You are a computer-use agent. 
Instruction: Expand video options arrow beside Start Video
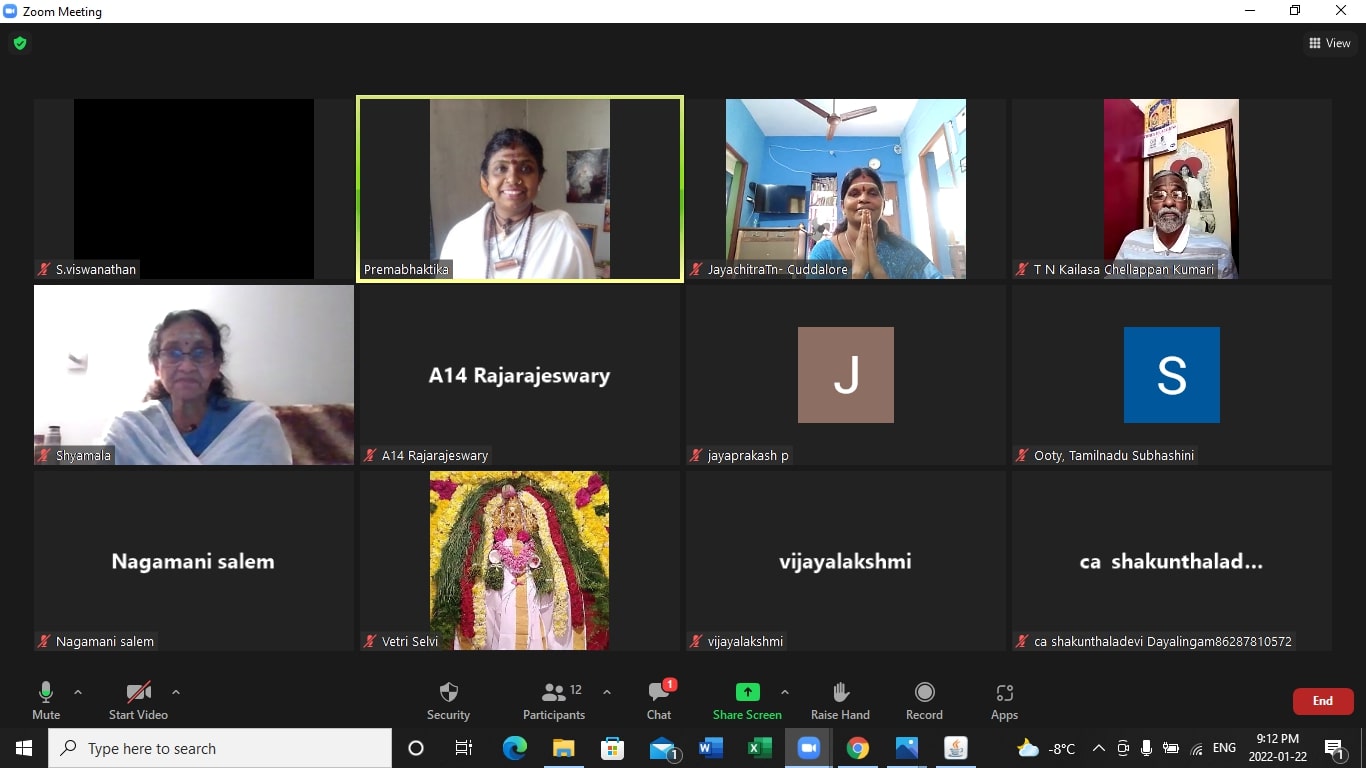click(176, 692)
